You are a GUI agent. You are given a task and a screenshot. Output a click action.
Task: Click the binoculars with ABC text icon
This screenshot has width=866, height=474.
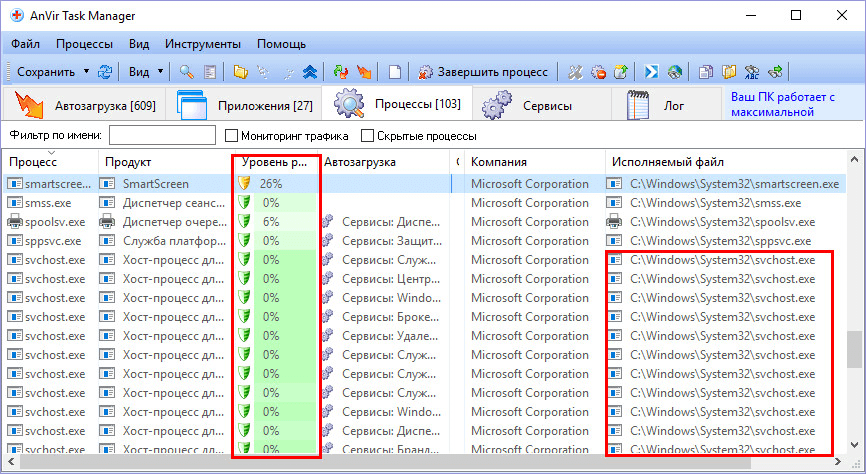click(752, 72)
